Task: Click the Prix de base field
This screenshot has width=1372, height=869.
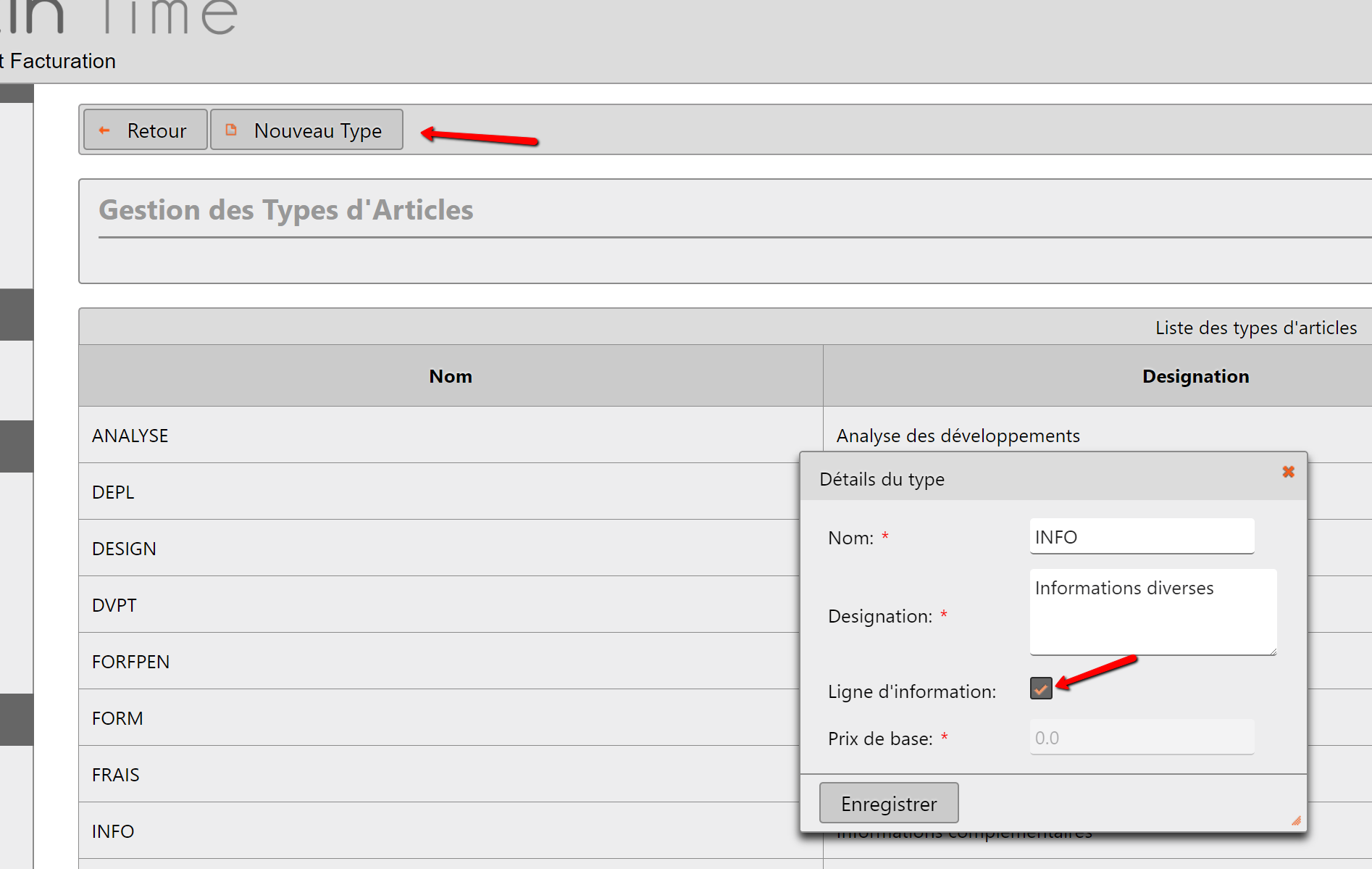Action: [x=1141, y=738]
